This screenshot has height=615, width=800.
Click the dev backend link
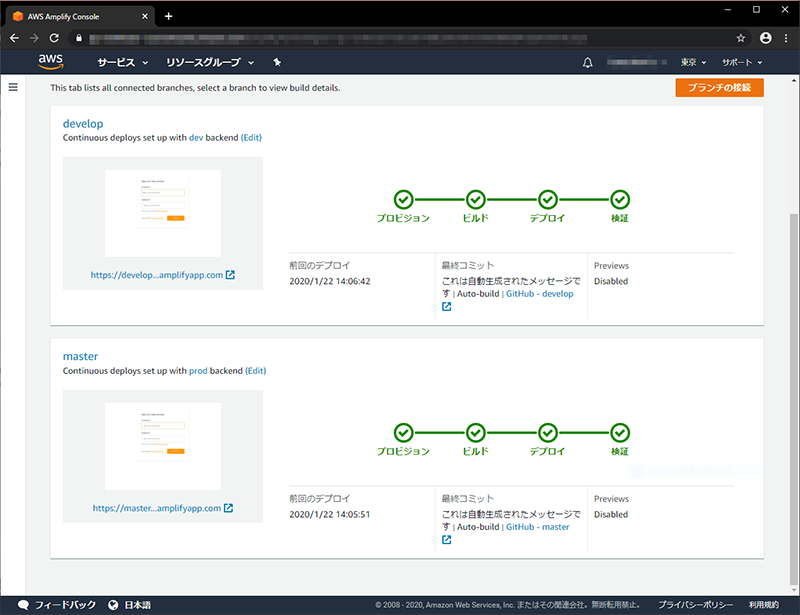point(196,137)
